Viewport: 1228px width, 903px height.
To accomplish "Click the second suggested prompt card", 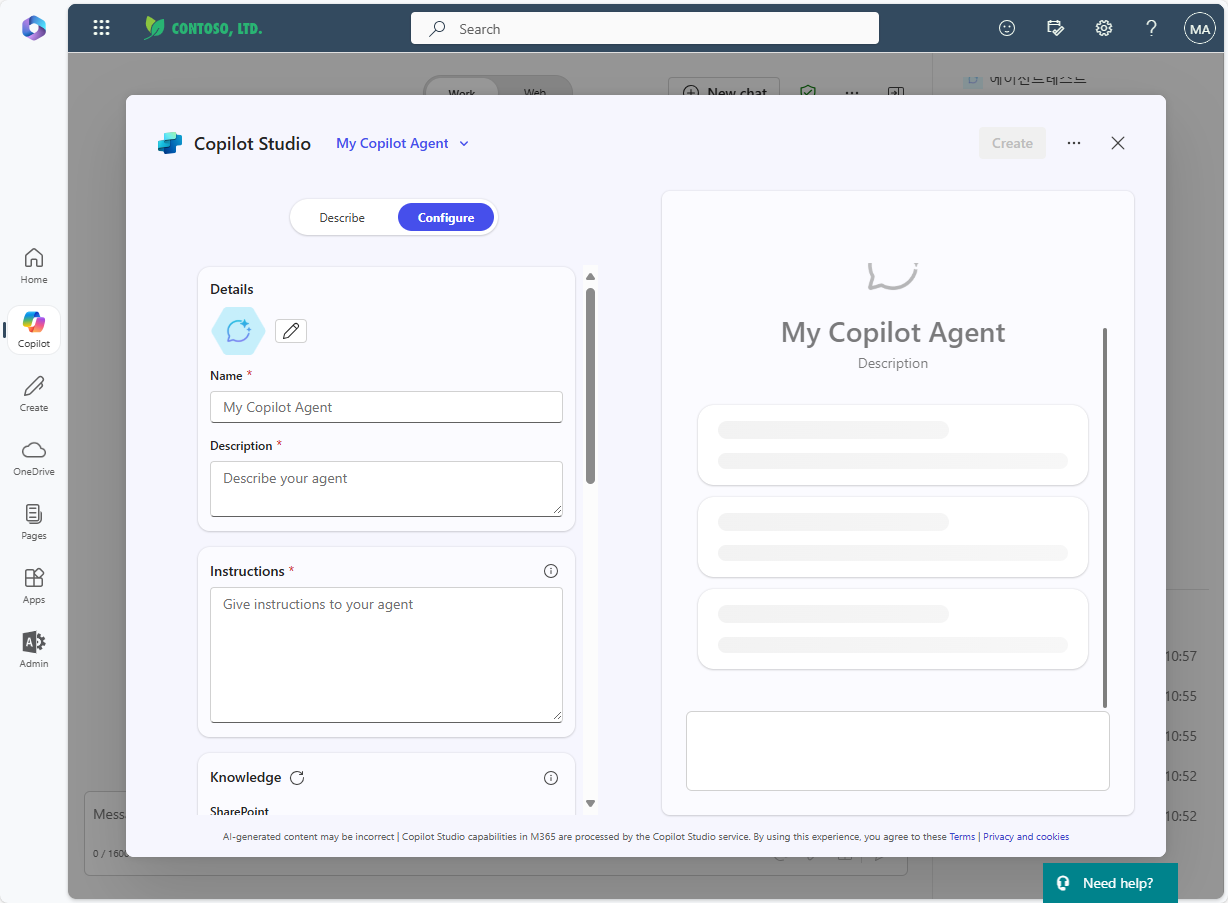I will pos(893,537).
